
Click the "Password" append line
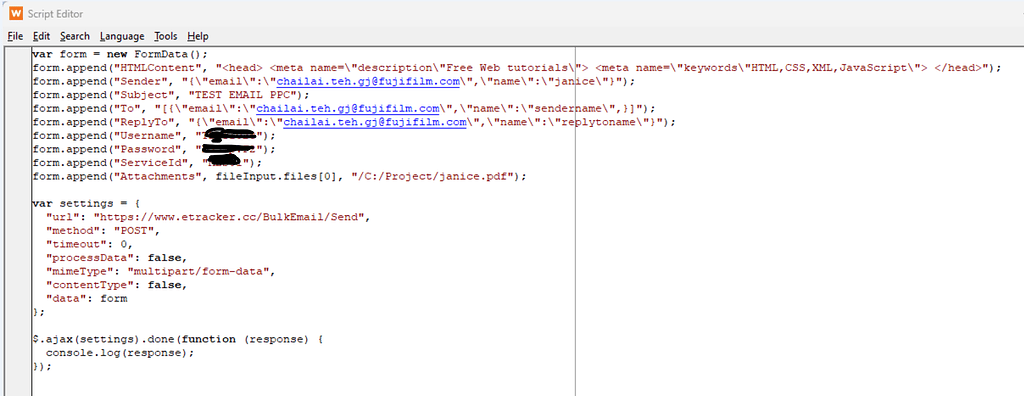click(x=153, y=149)
